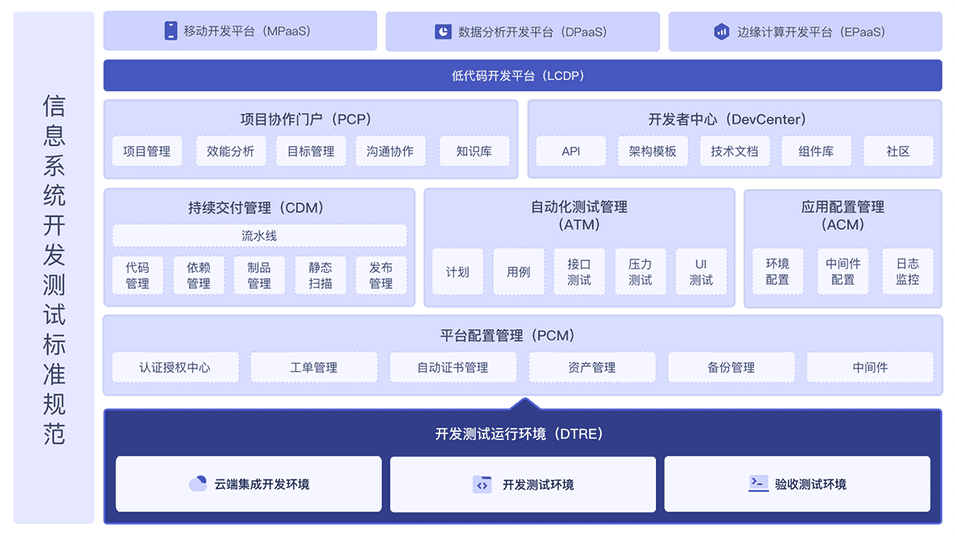This screenshot has height=537, width=955.
Task: Click the cloud icon for 云端集成开发环境
Action: point(198,484)
